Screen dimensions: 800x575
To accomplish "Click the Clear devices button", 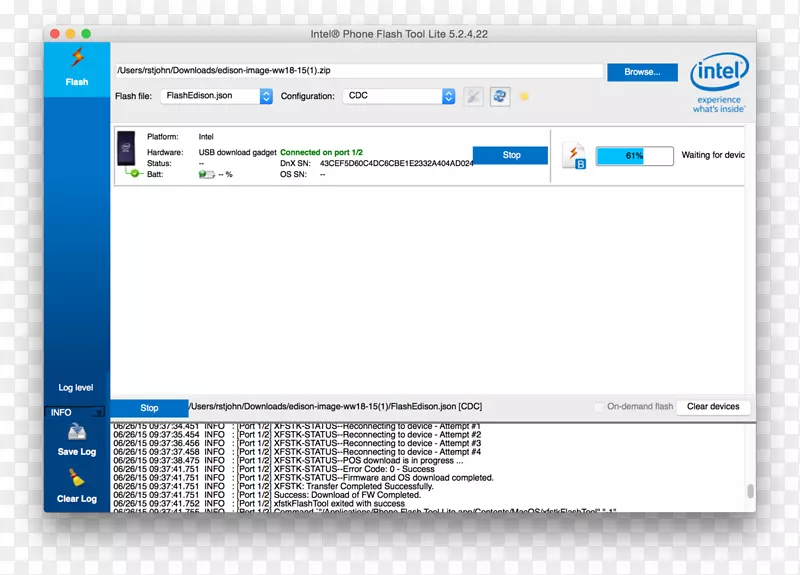I will point(713,407).
